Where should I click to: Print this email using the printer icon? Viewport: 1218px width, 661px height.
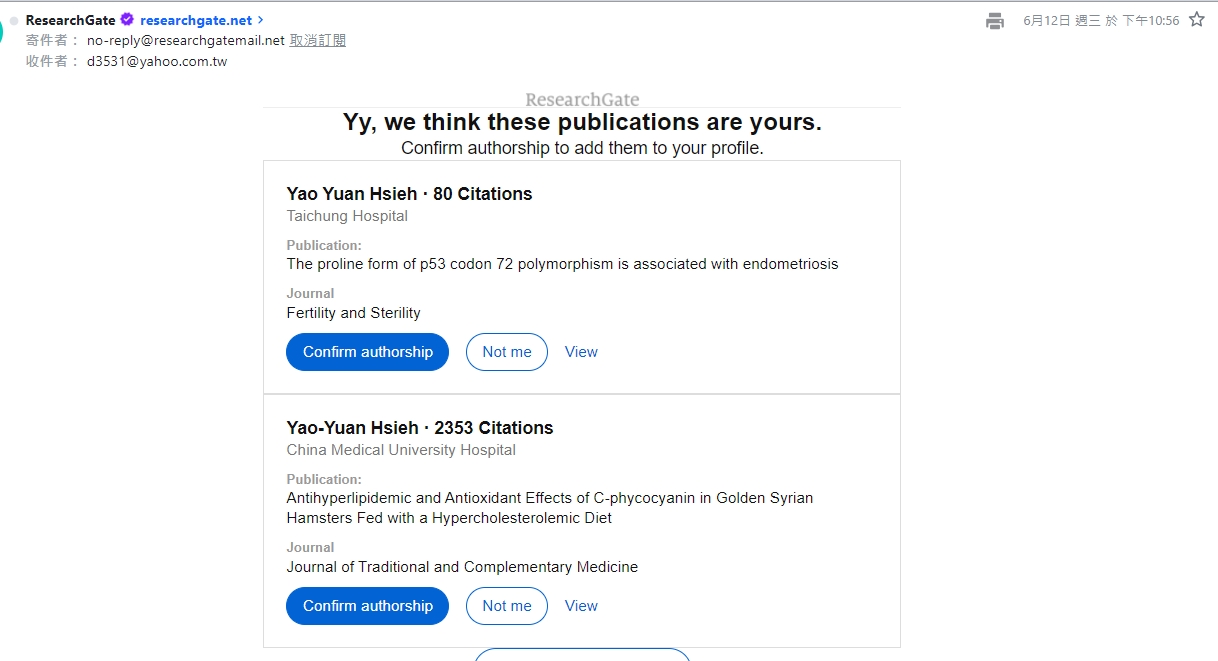(x=994, y=21)
